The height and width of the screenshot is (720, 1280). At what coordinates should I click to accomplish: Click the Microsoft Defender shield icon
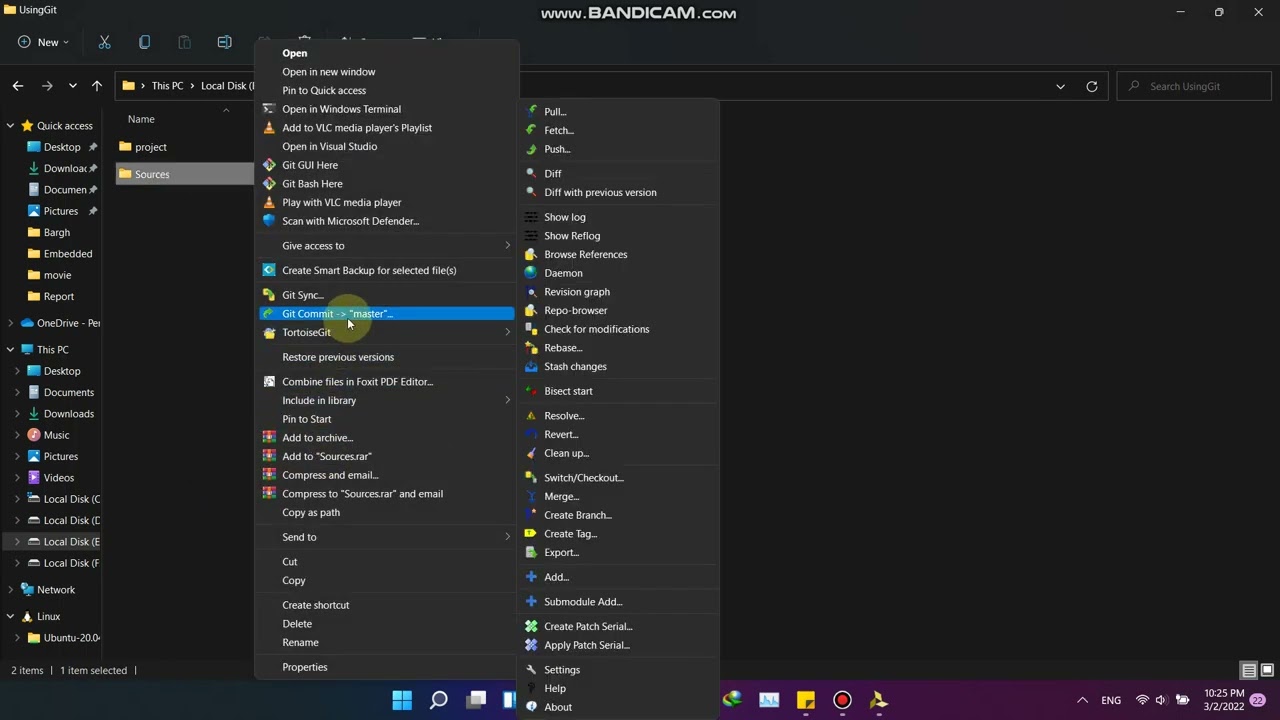[x=269, y=221]
